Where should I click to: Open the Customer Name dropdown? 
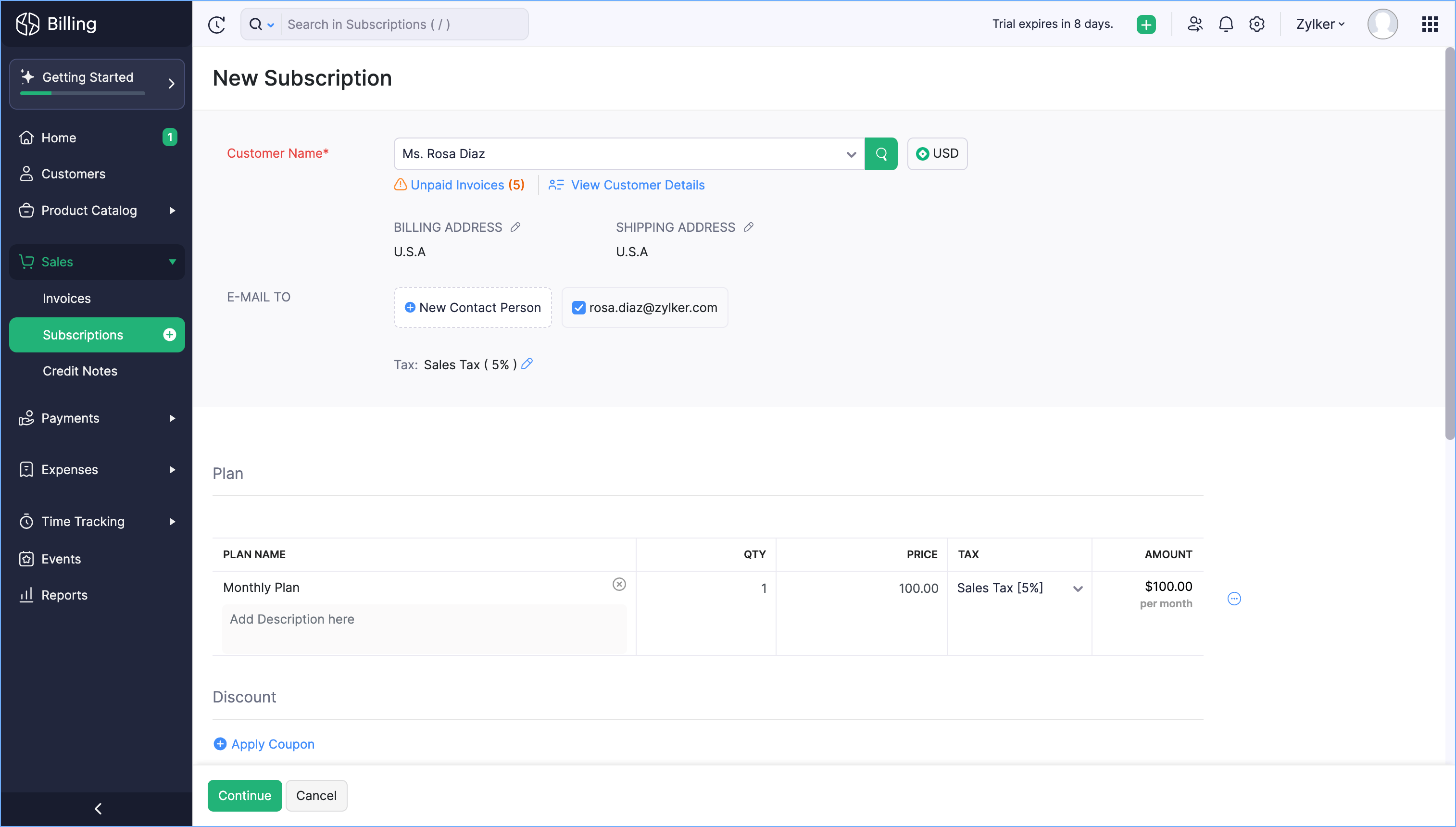click(x=851, y=154)
